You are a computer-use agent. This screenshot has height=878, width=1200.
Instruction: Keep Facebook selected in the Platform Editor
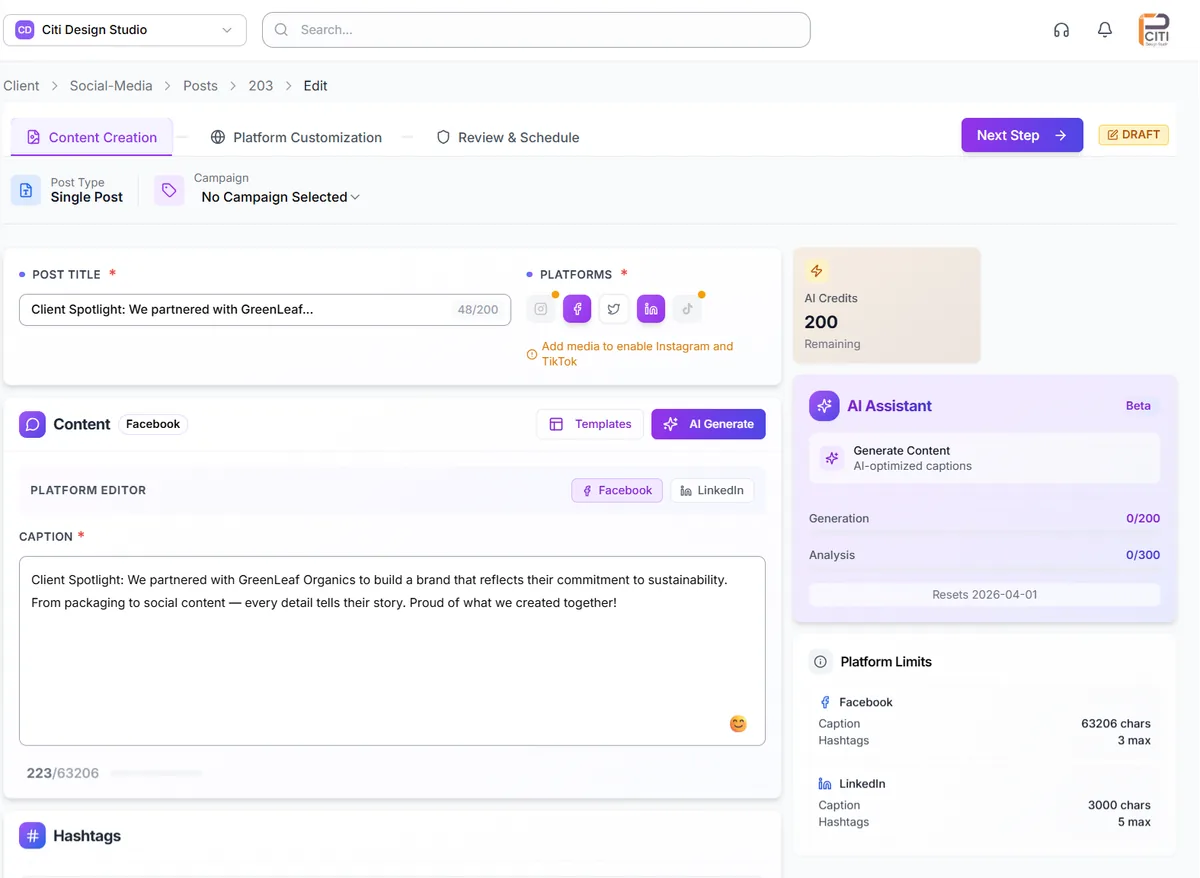tap(617, 490)
